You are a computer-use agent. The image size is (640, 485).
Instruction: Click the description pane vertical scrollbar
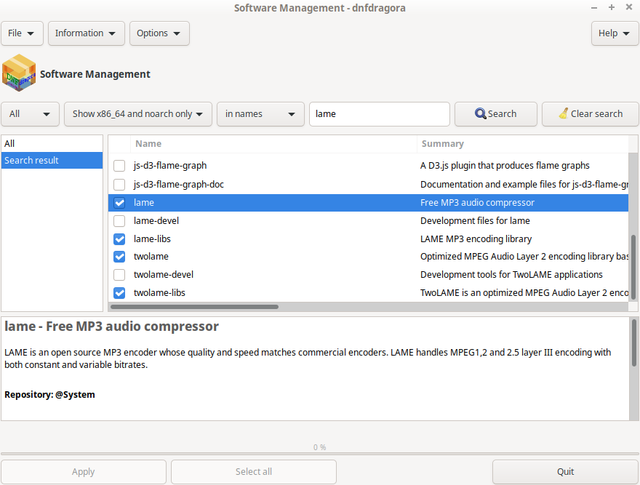pos(633,343)
